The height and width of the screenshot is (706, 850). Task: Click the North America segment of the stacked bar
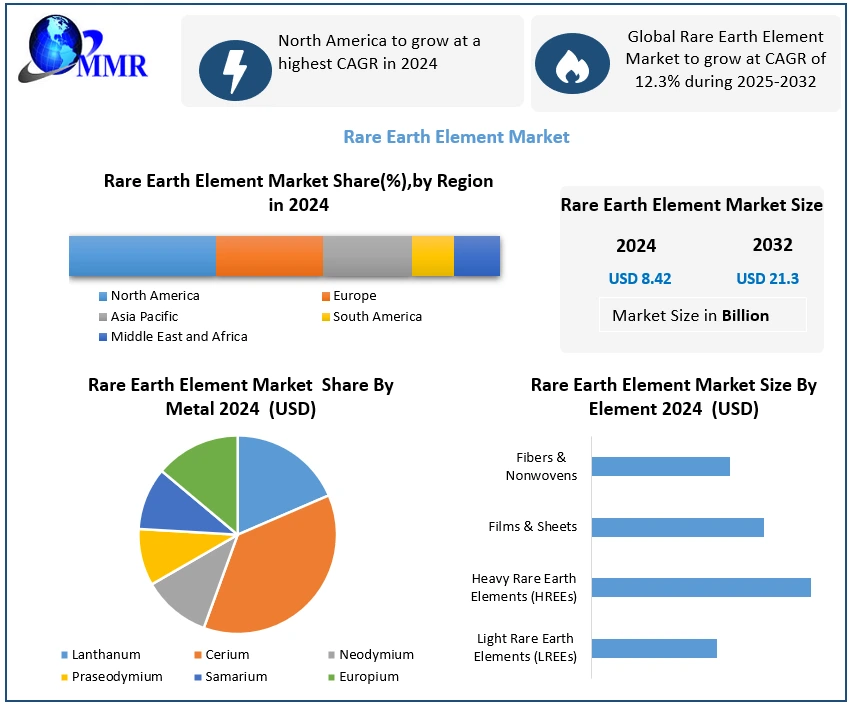[x=140, y=256]
